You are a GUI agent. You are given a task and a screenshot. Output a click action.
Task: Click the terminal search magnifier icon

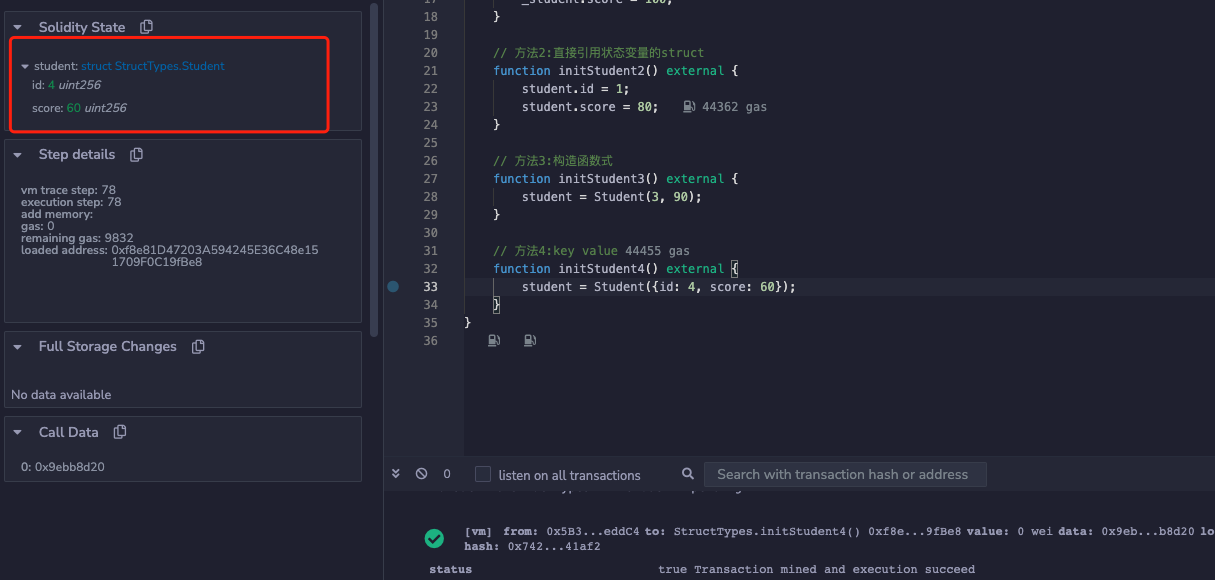[687, 474]
